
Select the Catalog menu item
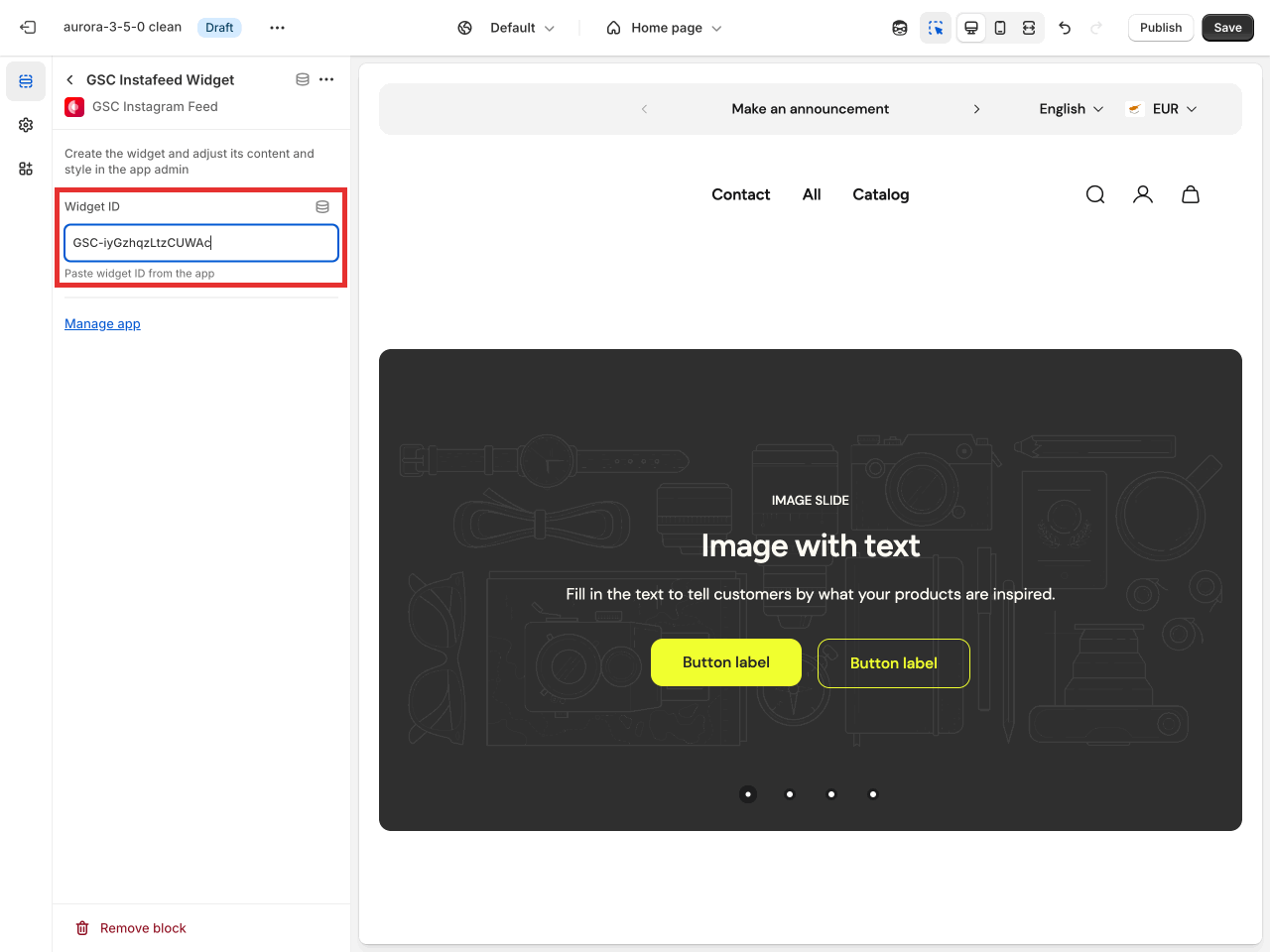(880, 194)
